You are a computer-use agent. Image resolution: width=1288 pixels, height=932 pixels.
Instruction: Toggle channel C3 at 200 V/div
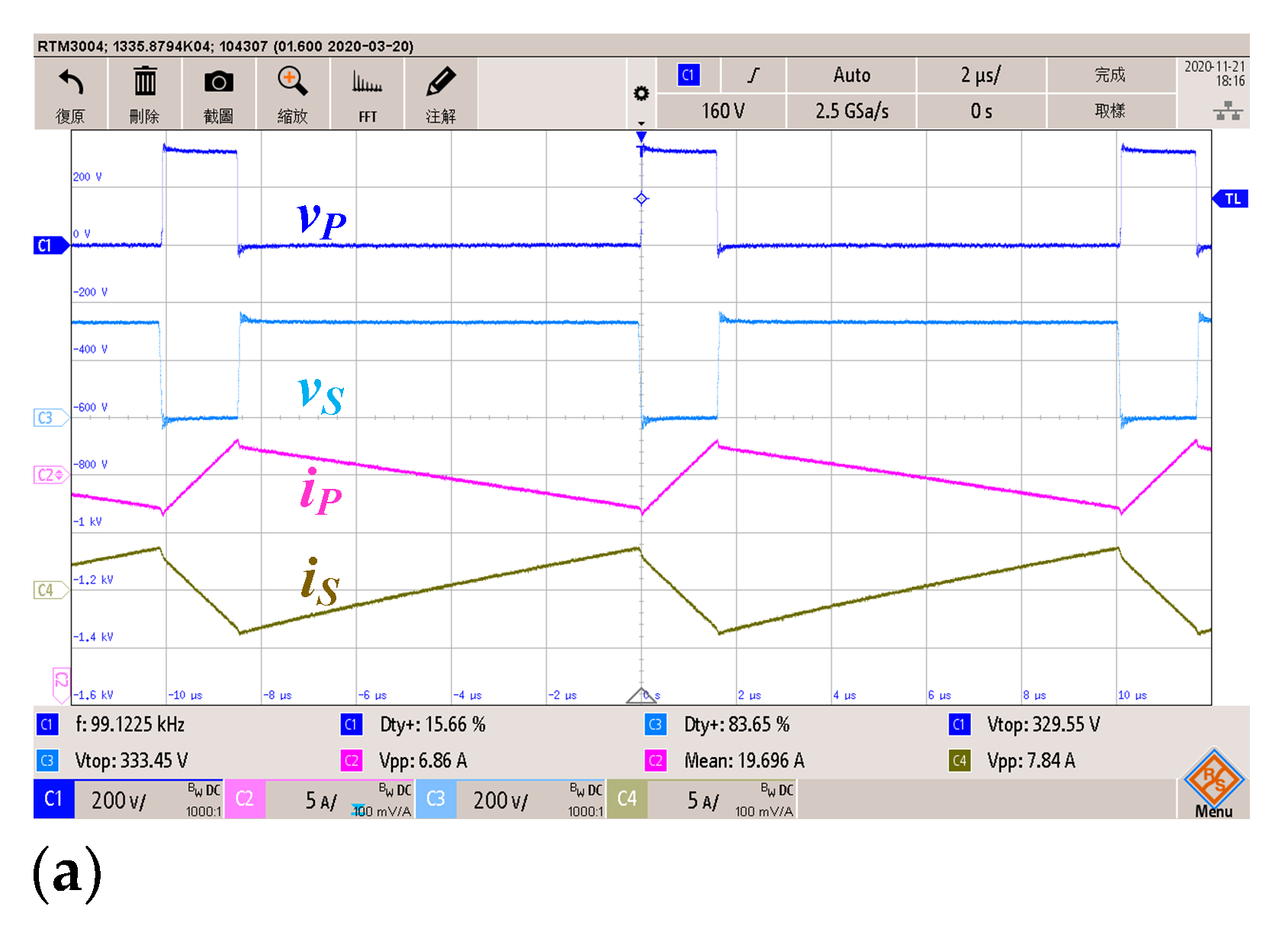tap(510, 799)
